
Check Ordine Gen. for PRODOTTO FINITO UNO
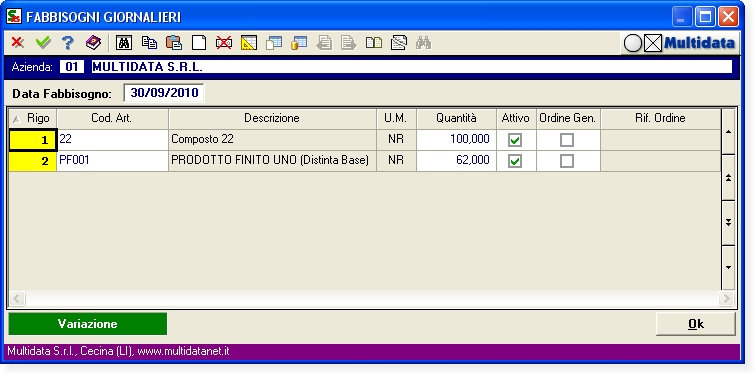coord(567,161)
